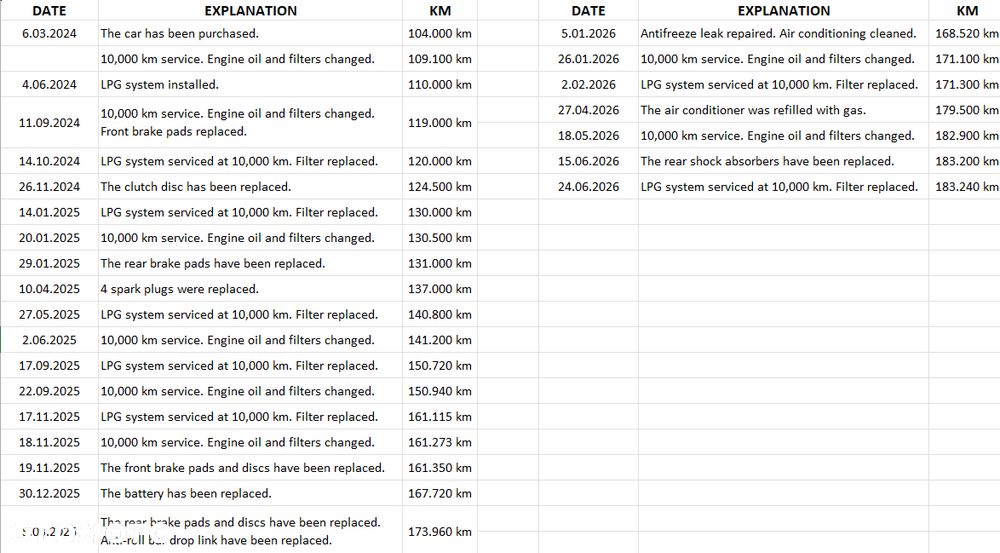Select the date cell 29.01.2025

[49, 263]
